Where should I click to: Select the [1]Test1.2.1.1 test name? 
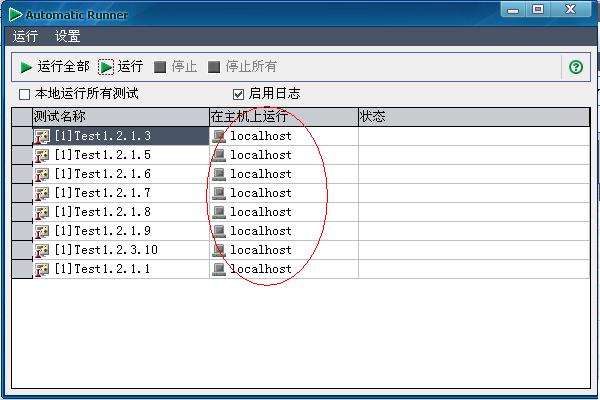103,269
